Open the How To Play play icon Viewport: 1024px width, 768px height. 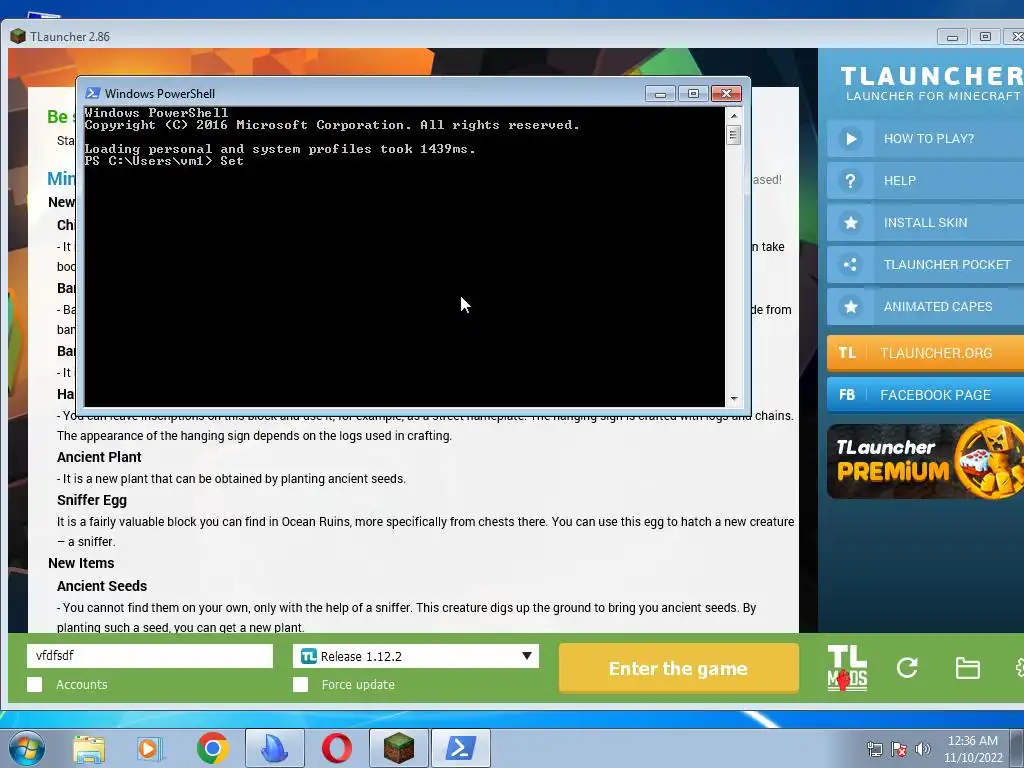(x=850, y=138)
